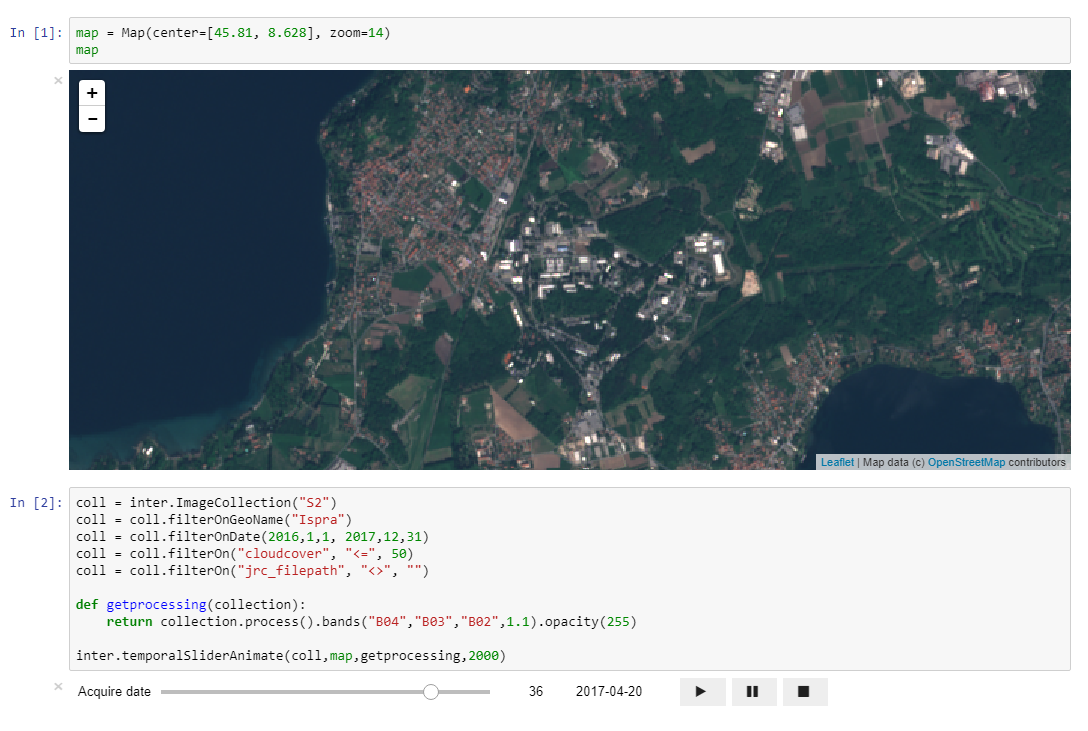Close the map output widget with the x
The width and height of the screenshot is (1088, 731).
[x=58, y=80]
